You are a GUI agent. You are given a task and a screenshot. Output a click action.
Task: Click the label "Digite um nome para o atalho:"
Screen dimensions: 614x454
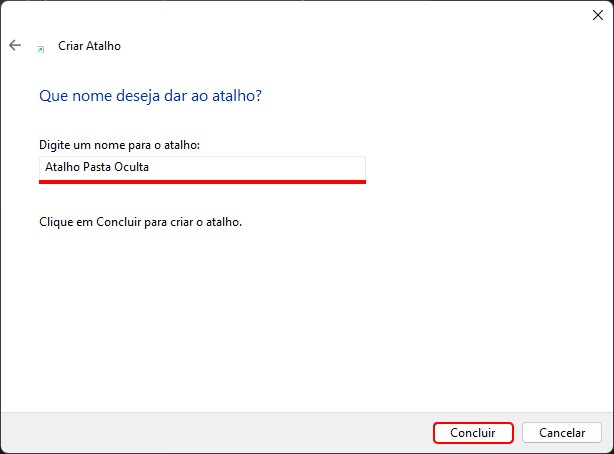(119, 145)
